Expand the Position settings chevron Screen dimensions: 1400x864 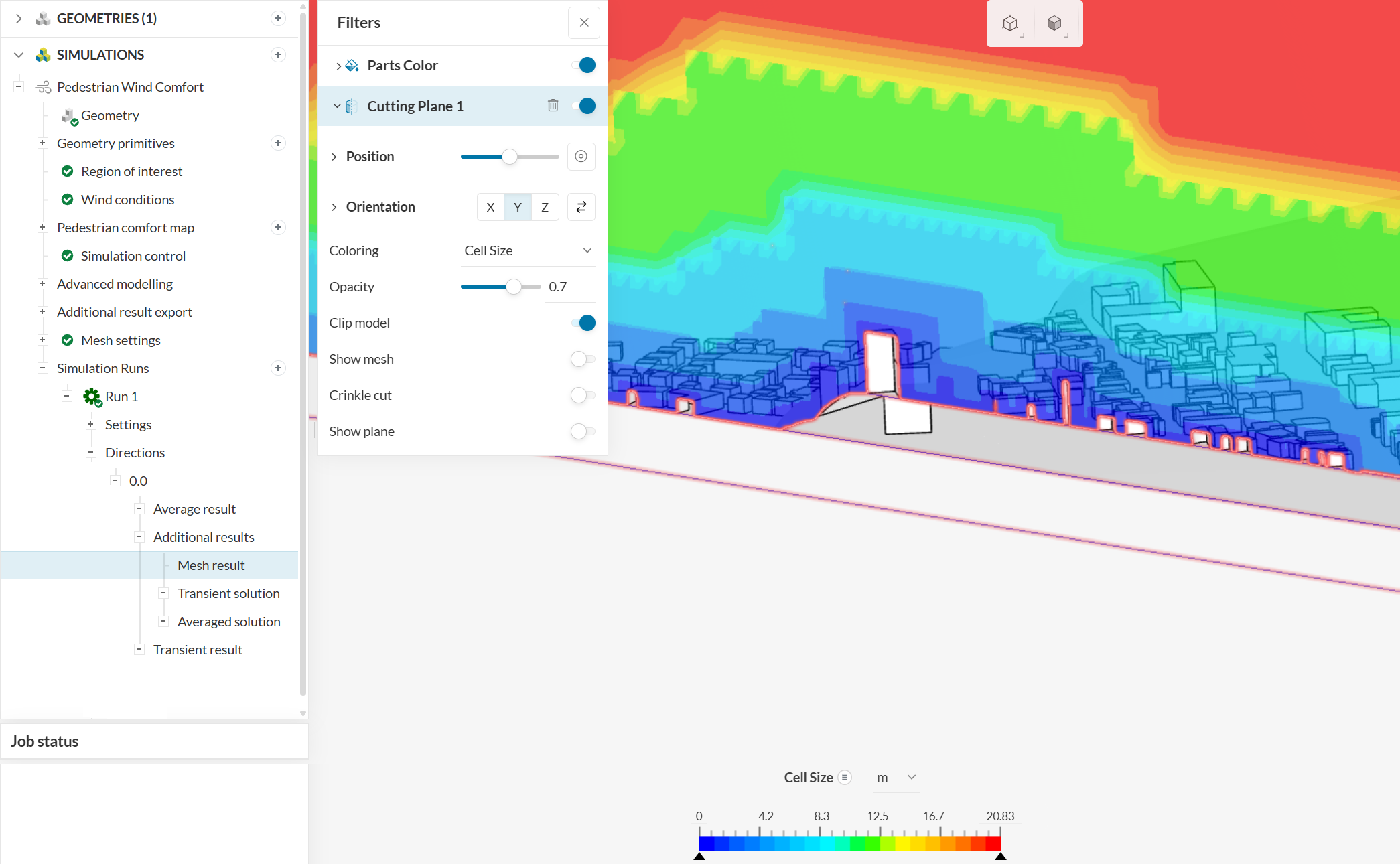334,157
